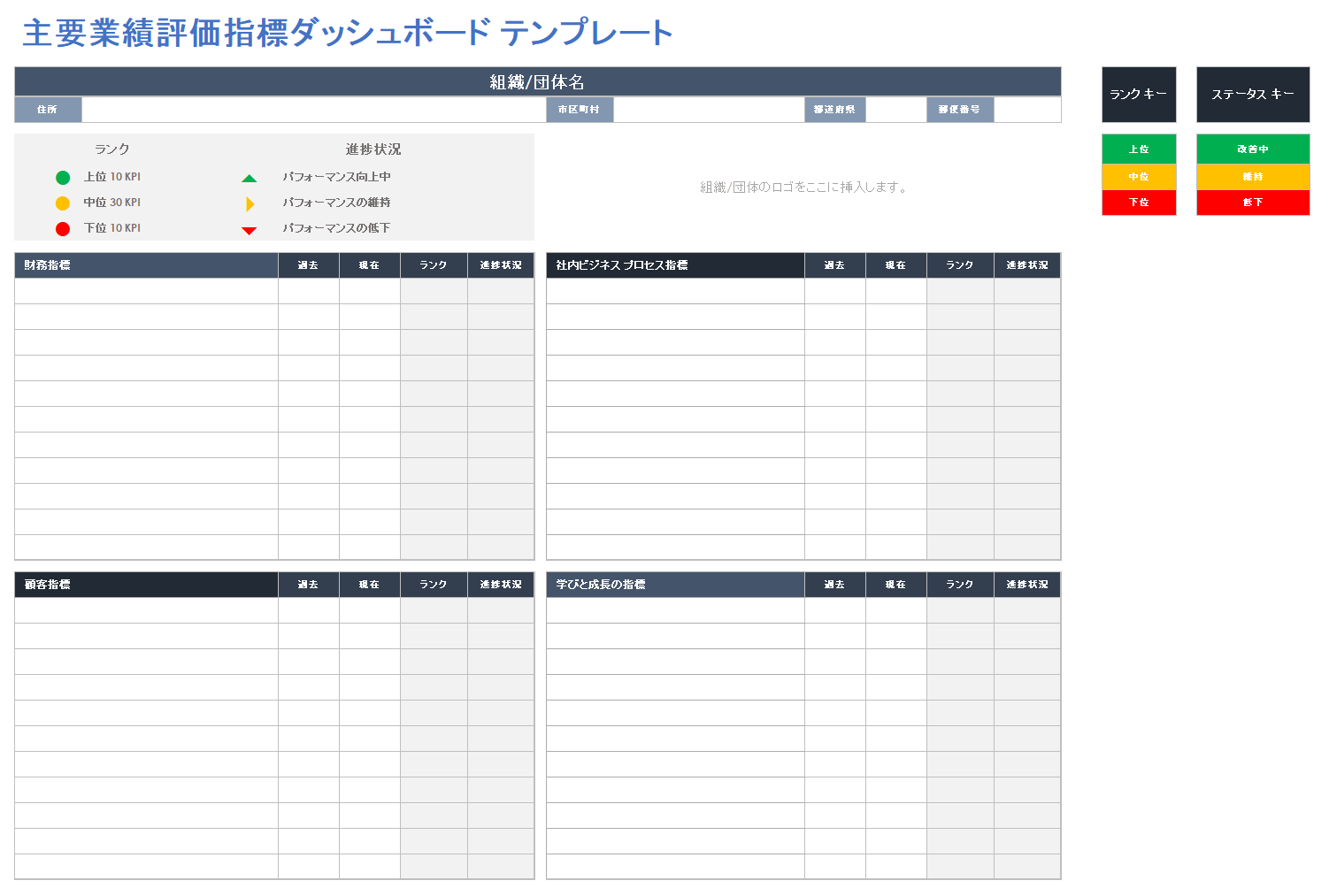Select the 市区町村 label cell

pyautogui.click(x=580, y=110)
